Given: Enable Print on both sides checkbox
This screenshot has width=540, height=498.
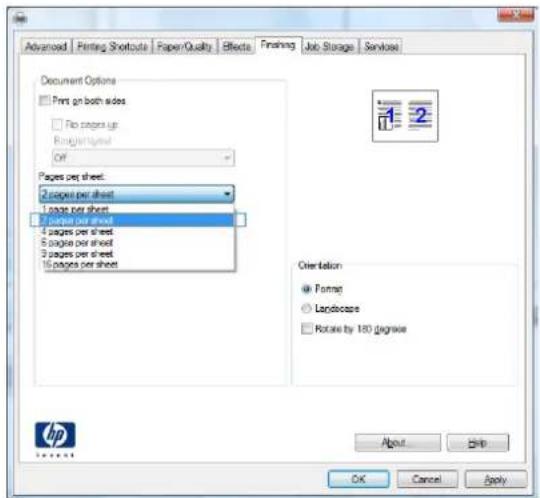Looking at the screenshot, I should (44, 101).
